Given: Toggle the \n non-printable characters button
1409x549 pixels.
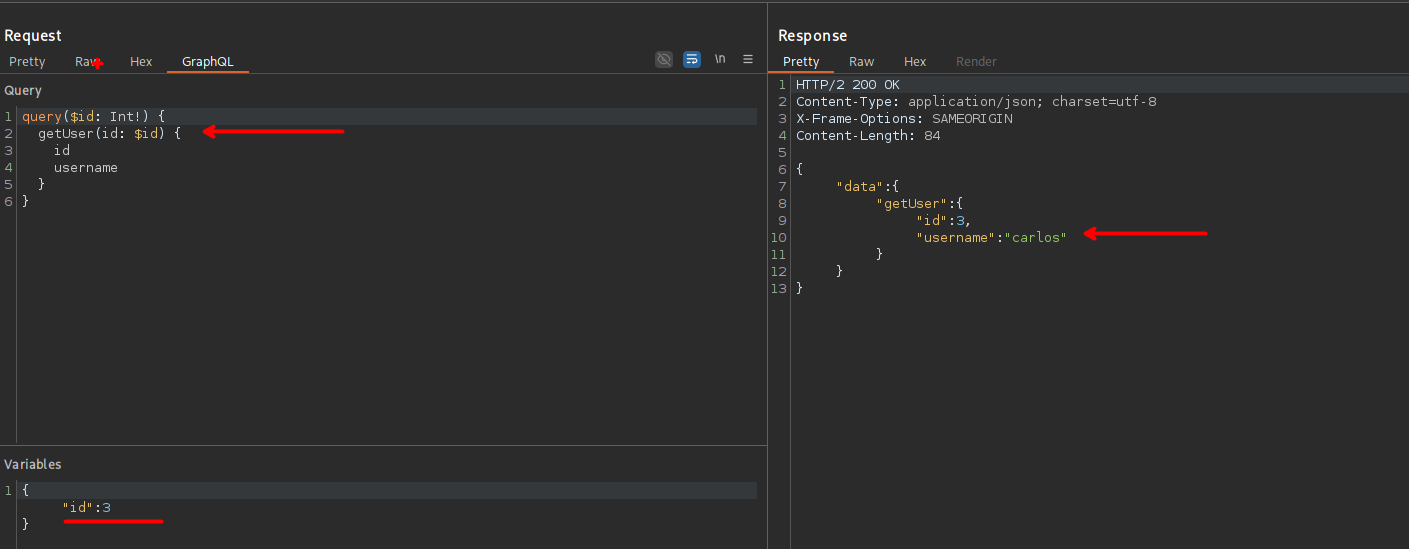Looking at the screenshot, I should click(x=720, y=60).
